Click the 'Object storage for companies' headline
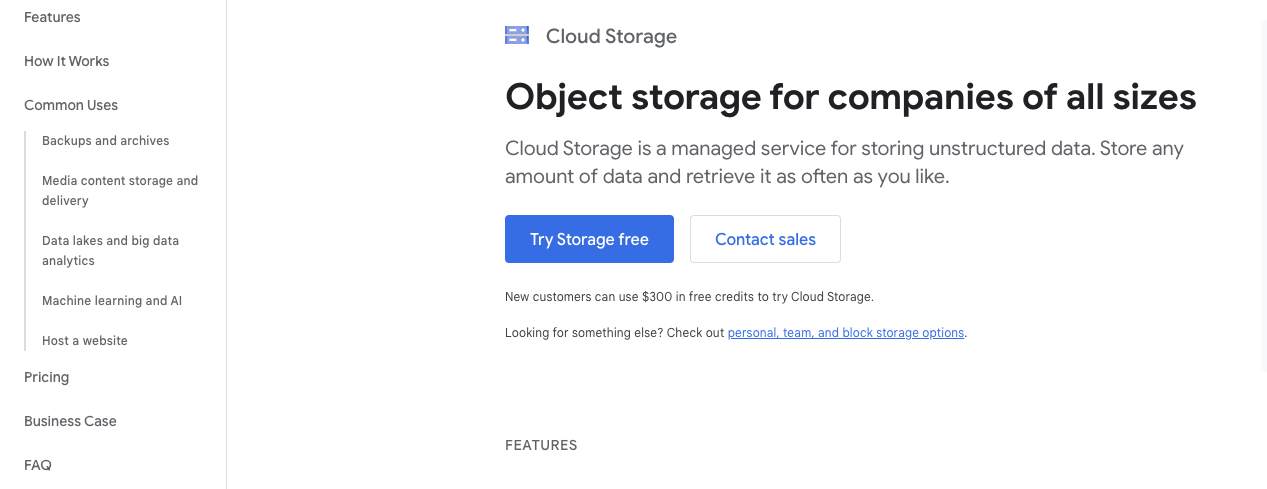The image size is (1267, 489). click(x=850, y=97)
